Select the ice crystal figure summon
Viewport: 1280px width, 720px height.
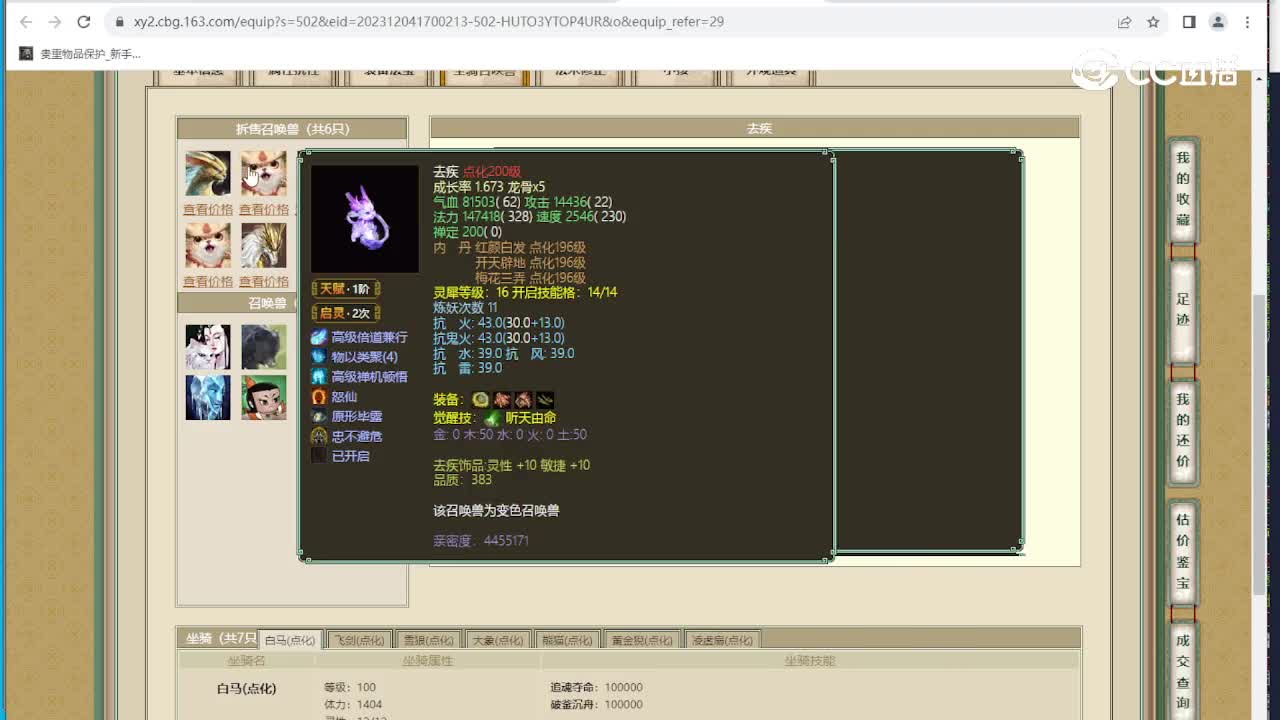(208, 397)
